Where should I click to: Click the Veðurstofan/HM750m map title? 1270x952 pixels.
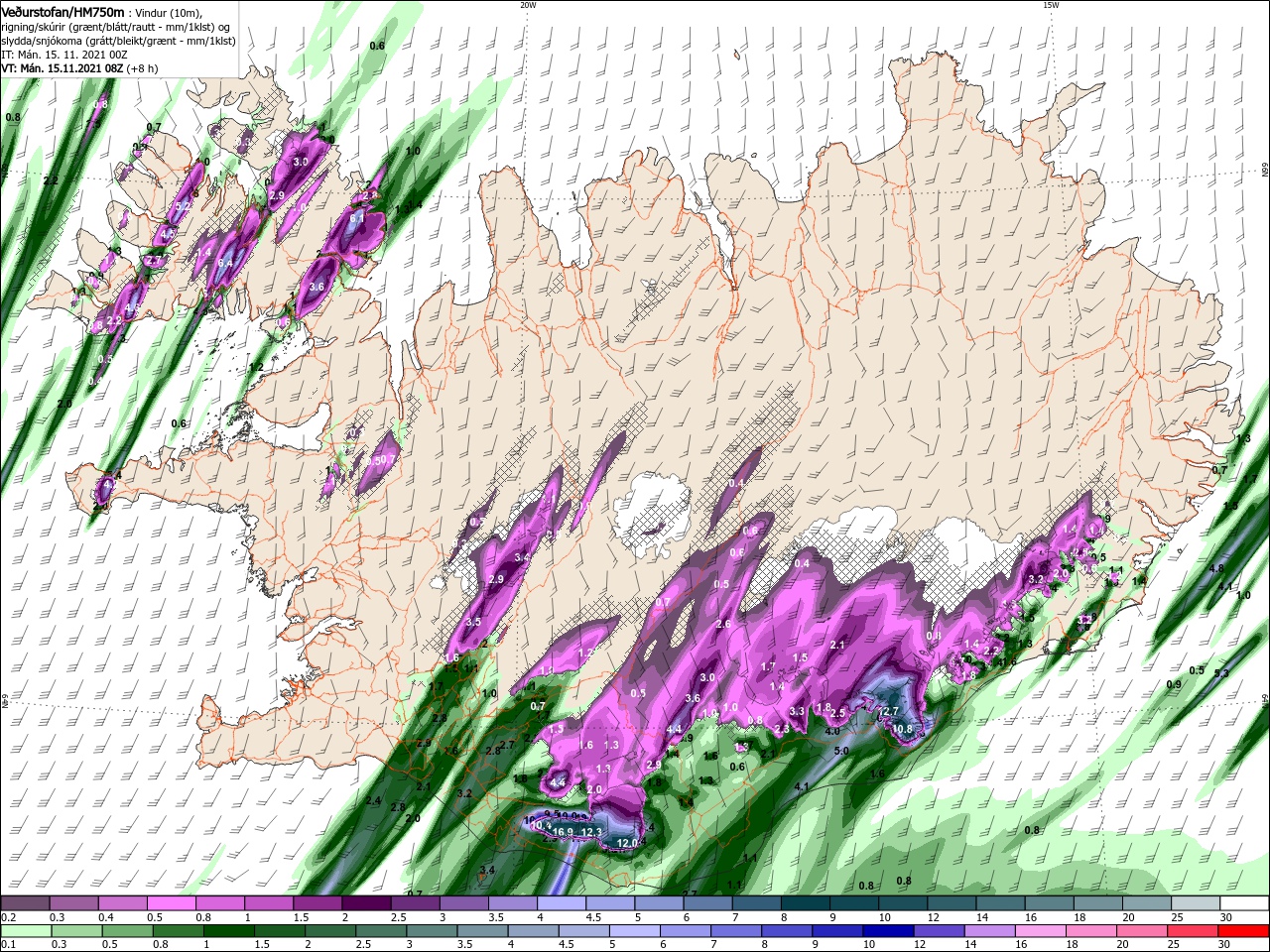(63, 11)
